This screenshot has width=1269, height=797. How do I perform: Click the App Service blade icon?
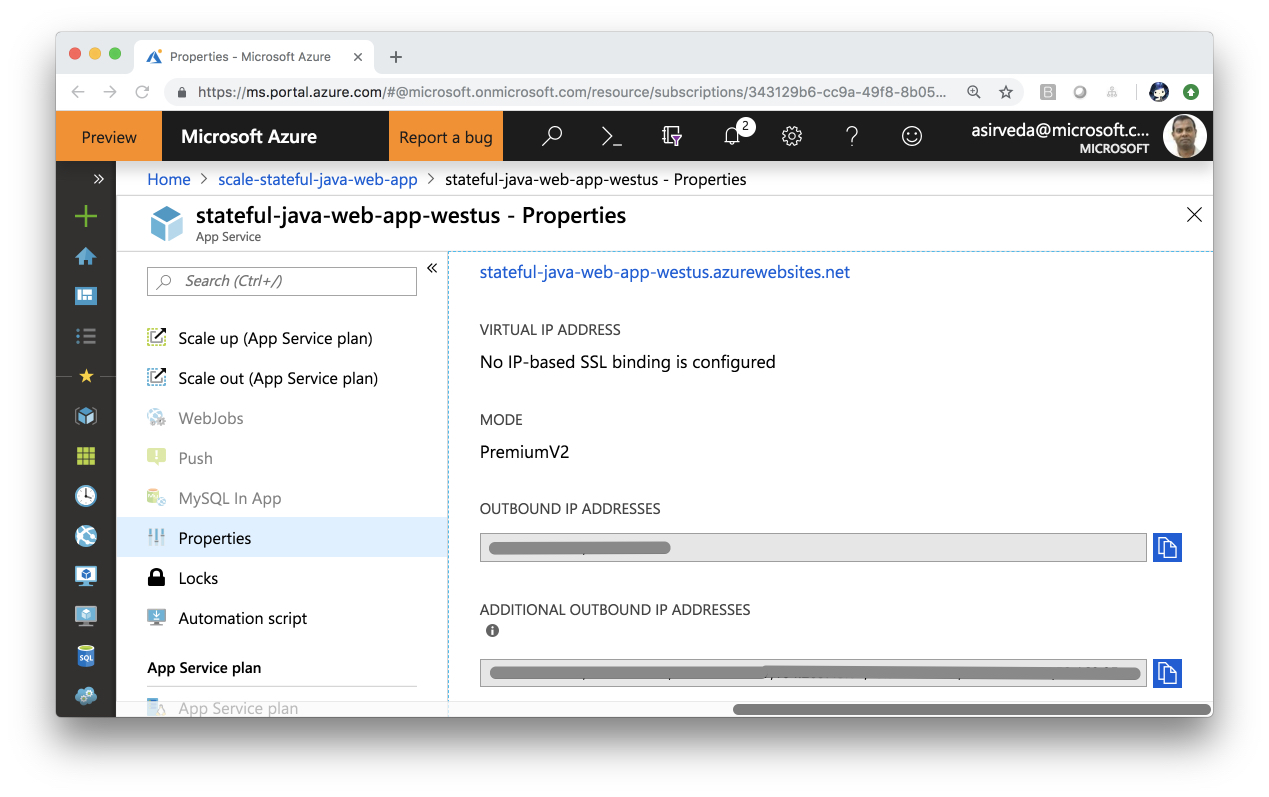167,224
